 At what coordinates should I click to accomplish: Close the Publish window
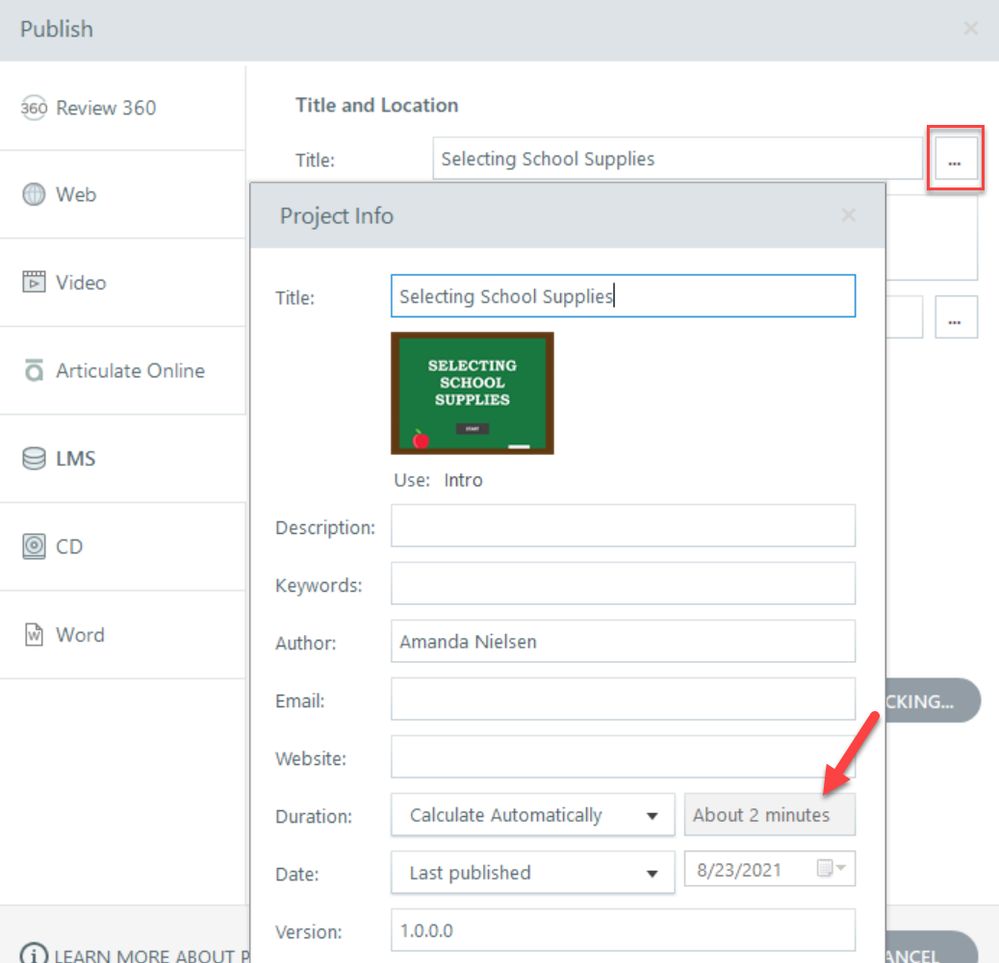click(x=970, y=29)
